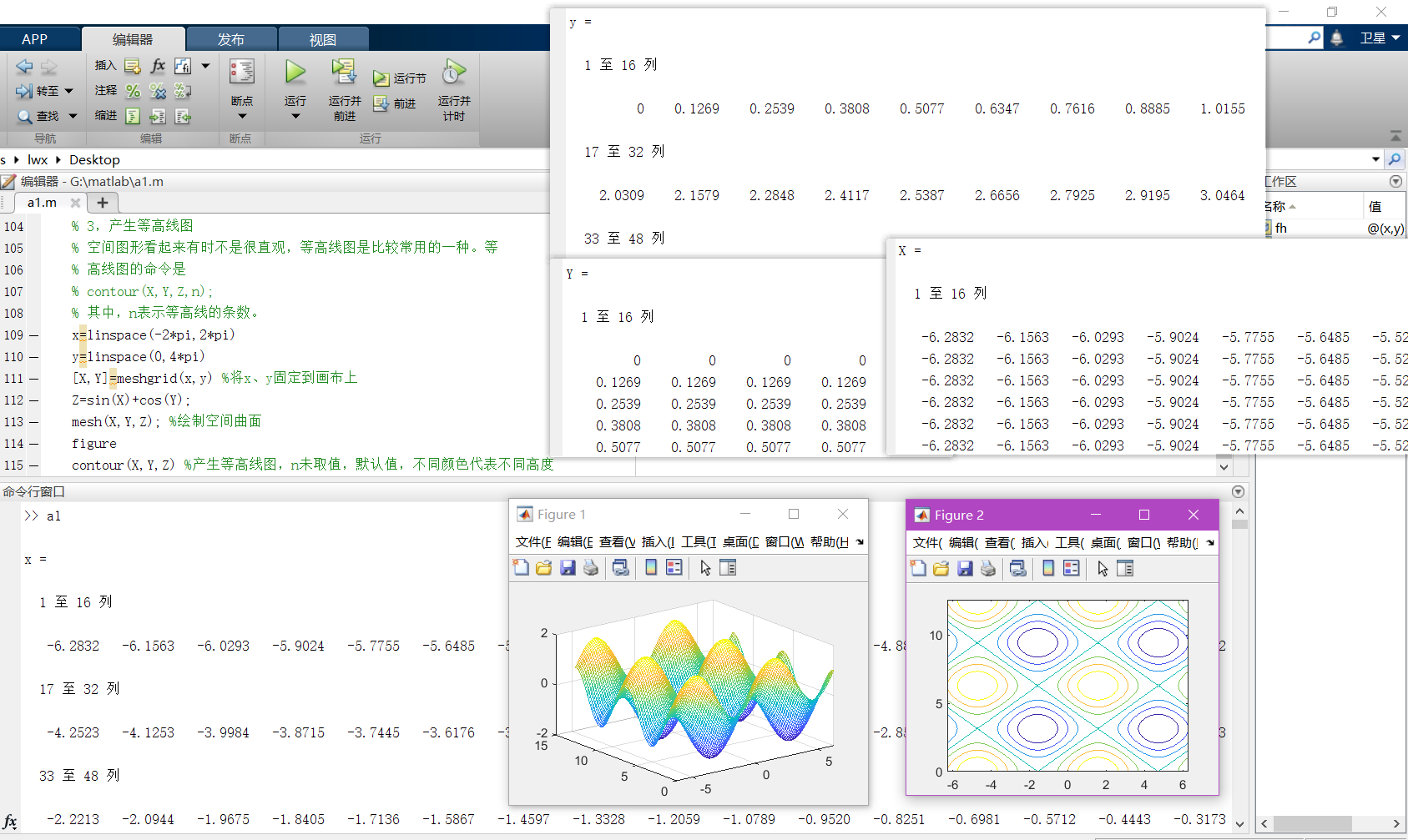1408x840 pixels.
Task: Click the smart indent icon
Action: (133, 116)
